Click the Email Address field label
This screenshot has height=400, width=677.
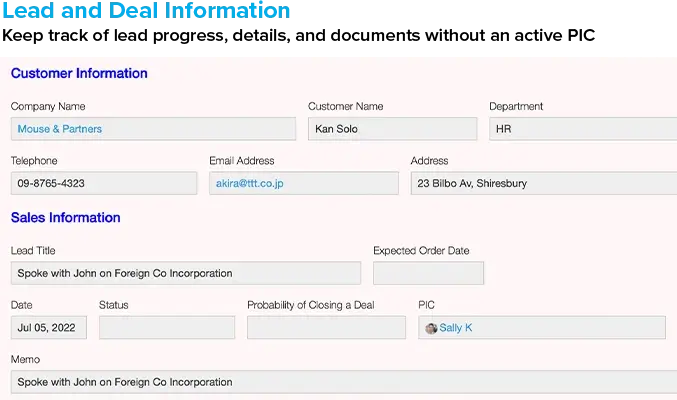pyautogui.click(x=241, y=161)
